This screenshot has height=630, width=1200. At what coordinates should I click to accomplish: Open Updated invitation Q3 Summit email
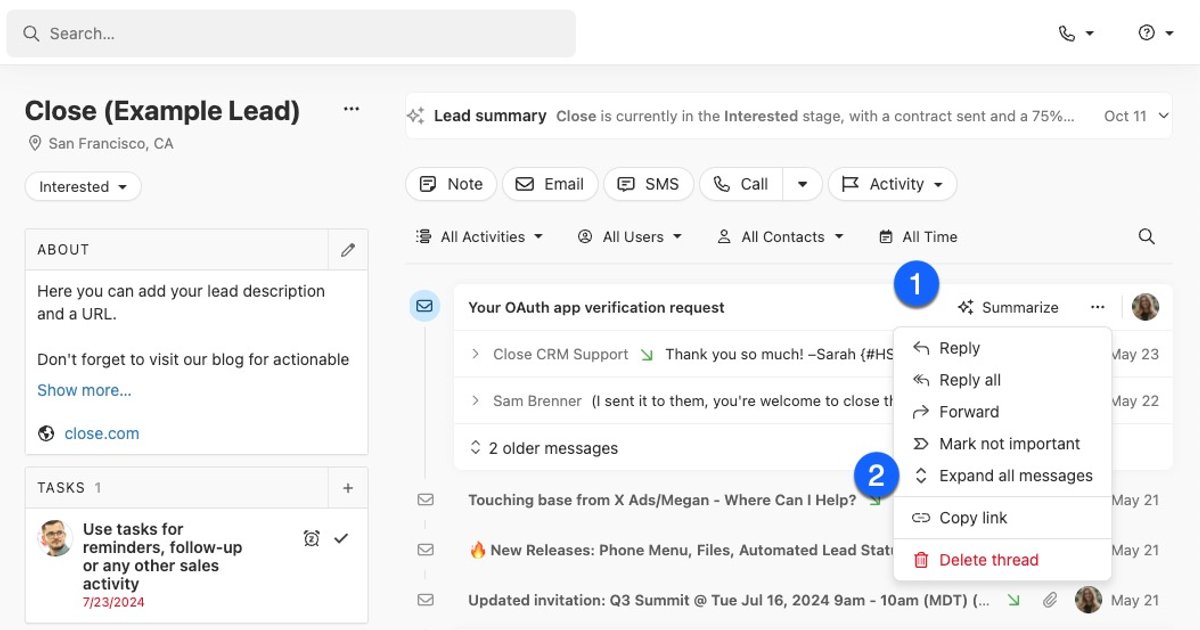pos(729,600)
